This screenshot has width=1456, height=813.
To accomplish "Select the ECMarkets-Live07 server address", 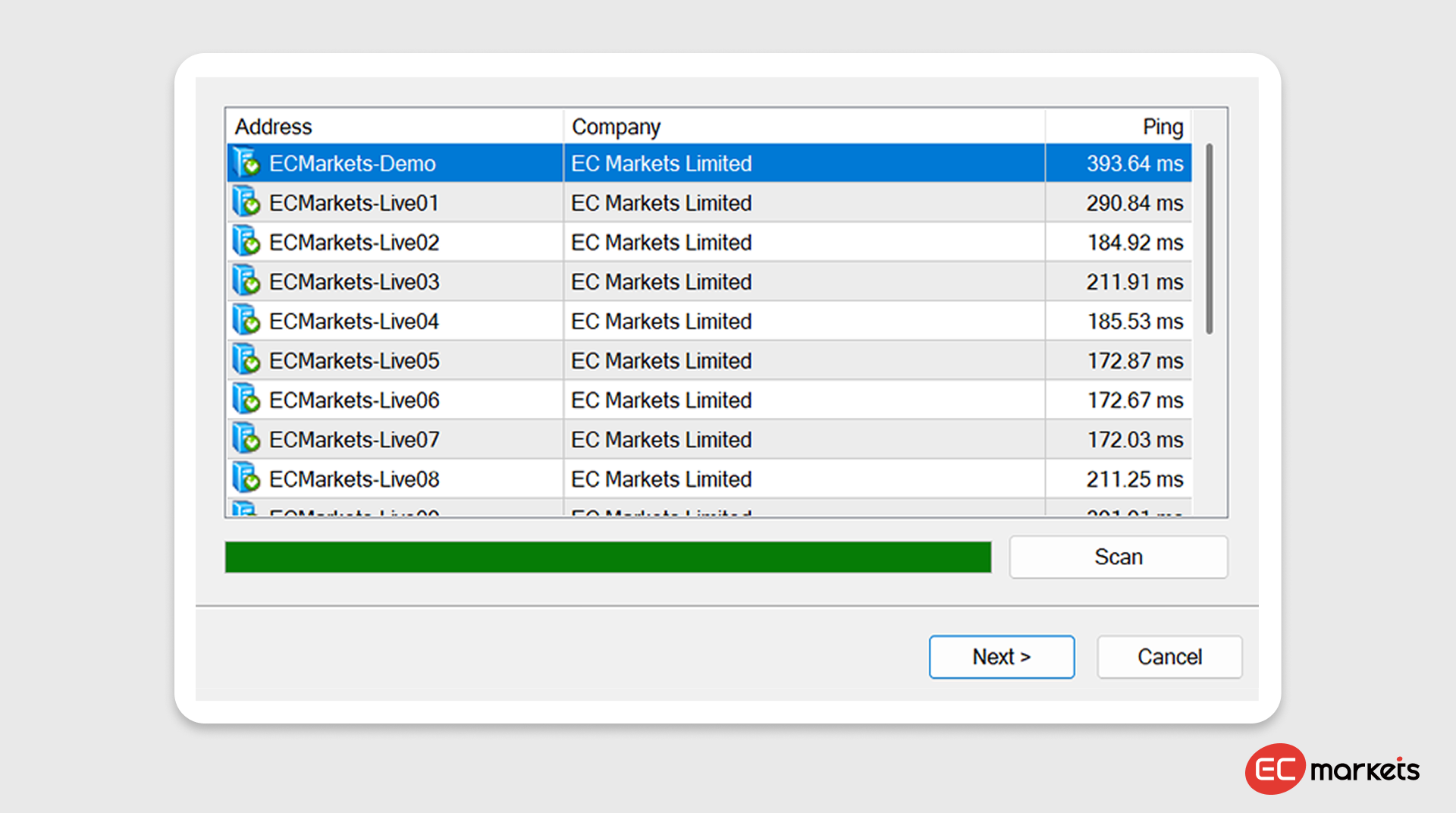I will [354, 440].
